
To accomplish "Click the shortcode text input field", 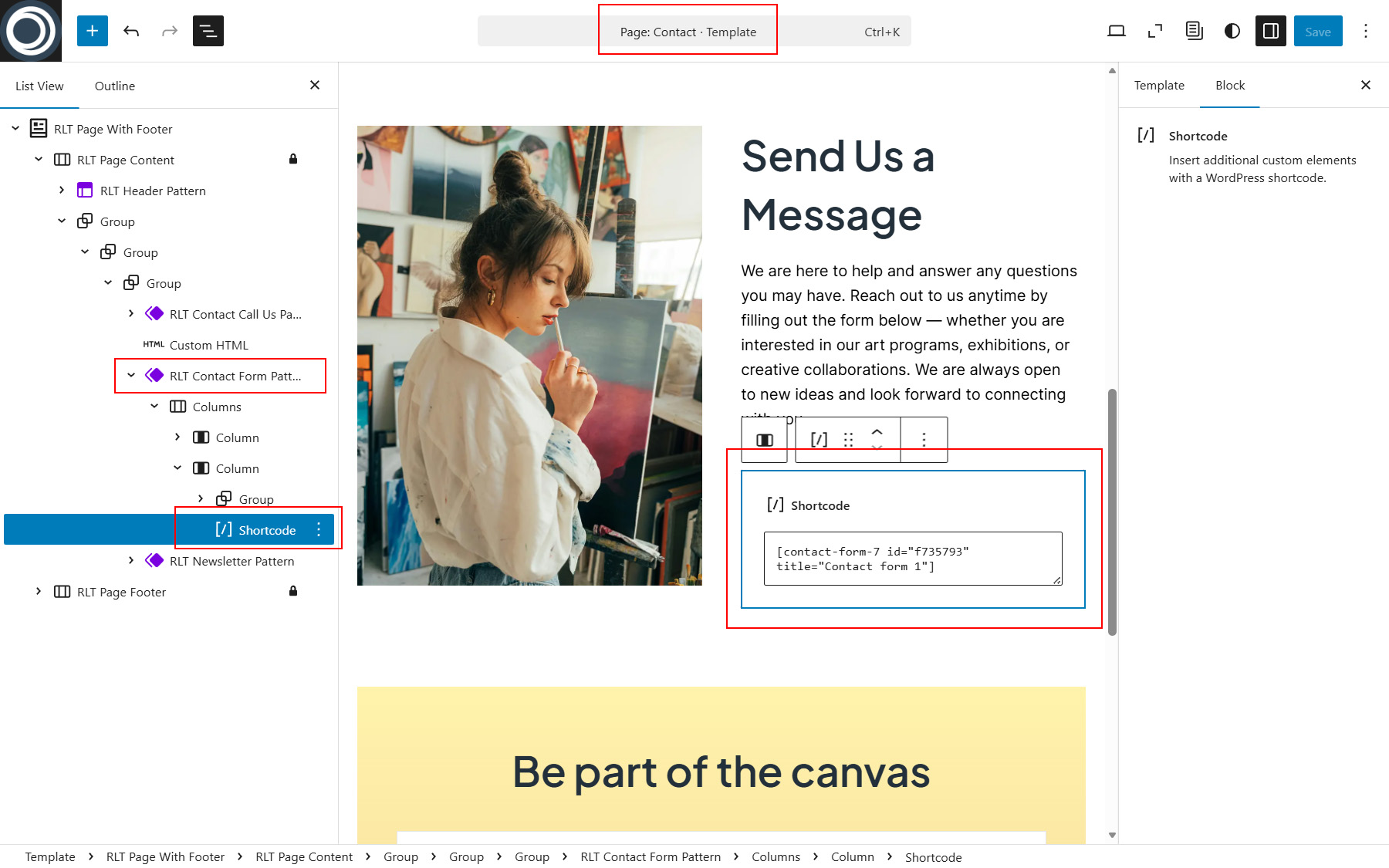I will (912, 559).
